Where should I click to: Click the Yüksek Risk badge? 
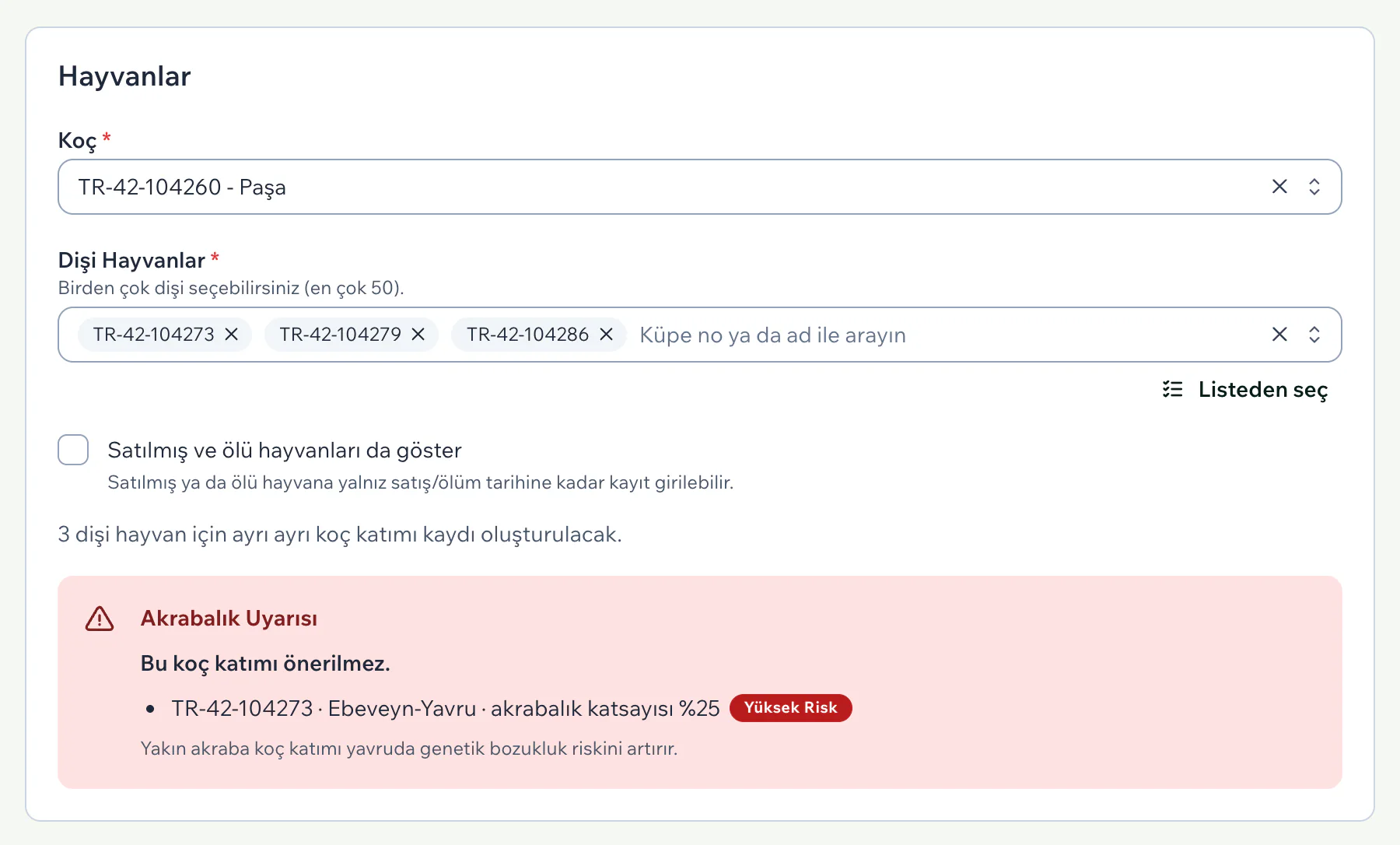pyautogui.click(x=791, y=708)
